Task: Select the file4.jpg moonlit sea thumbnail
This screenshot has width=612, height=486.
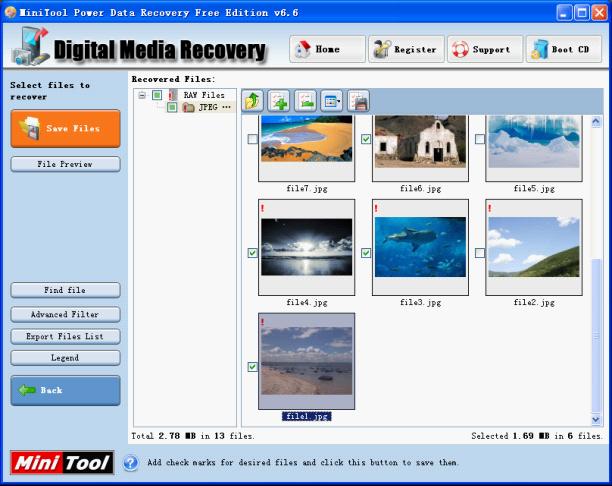Action: pos(307,247)
